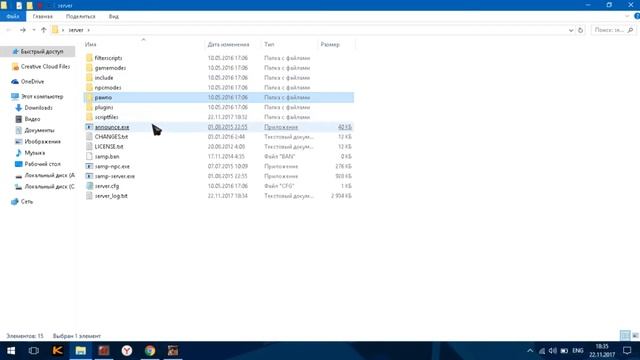
Task: Select the scriptfiles folder icon
Action: click(x=89, y=117)
